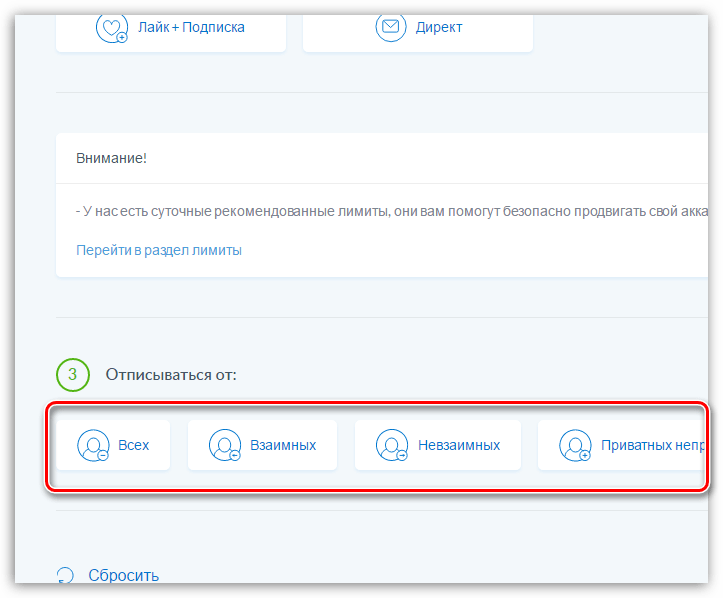Click the text about суточные рекомендованные лимиты

coord(391,211)
